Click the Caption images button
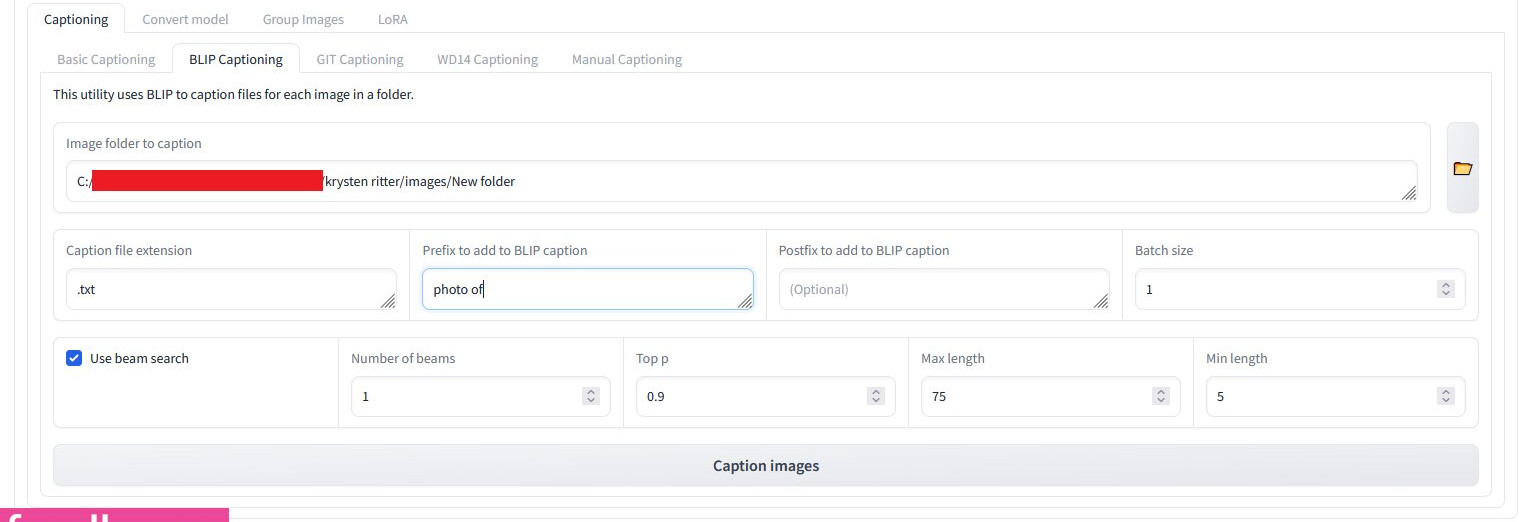 pos(765,465)
